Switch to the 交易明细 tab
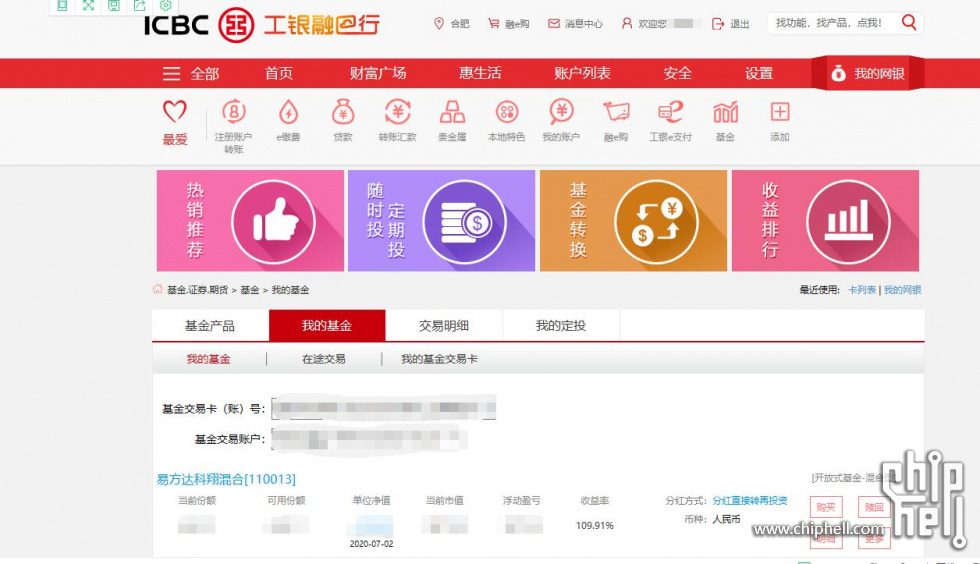The width and height of the screenshot is (980, 564). [x=444, y=326]
